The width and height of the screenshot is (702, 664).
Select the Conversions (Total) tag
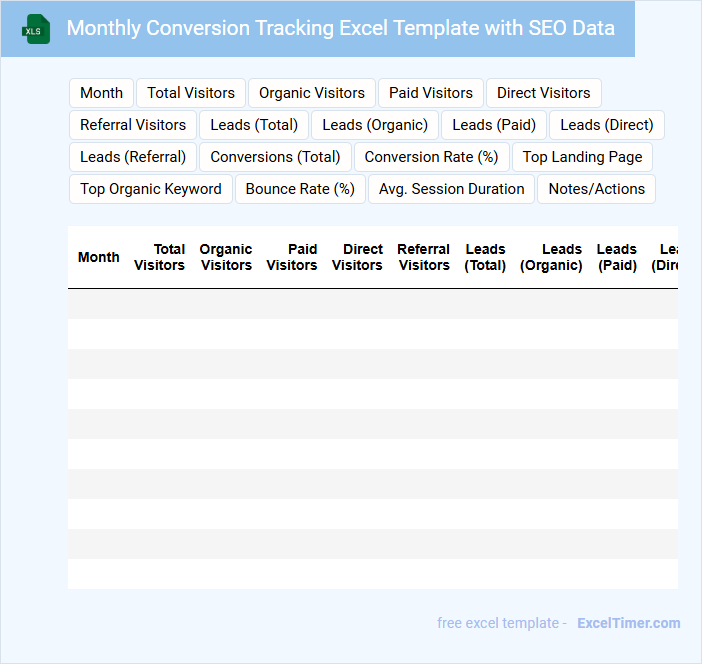[275, 157]
